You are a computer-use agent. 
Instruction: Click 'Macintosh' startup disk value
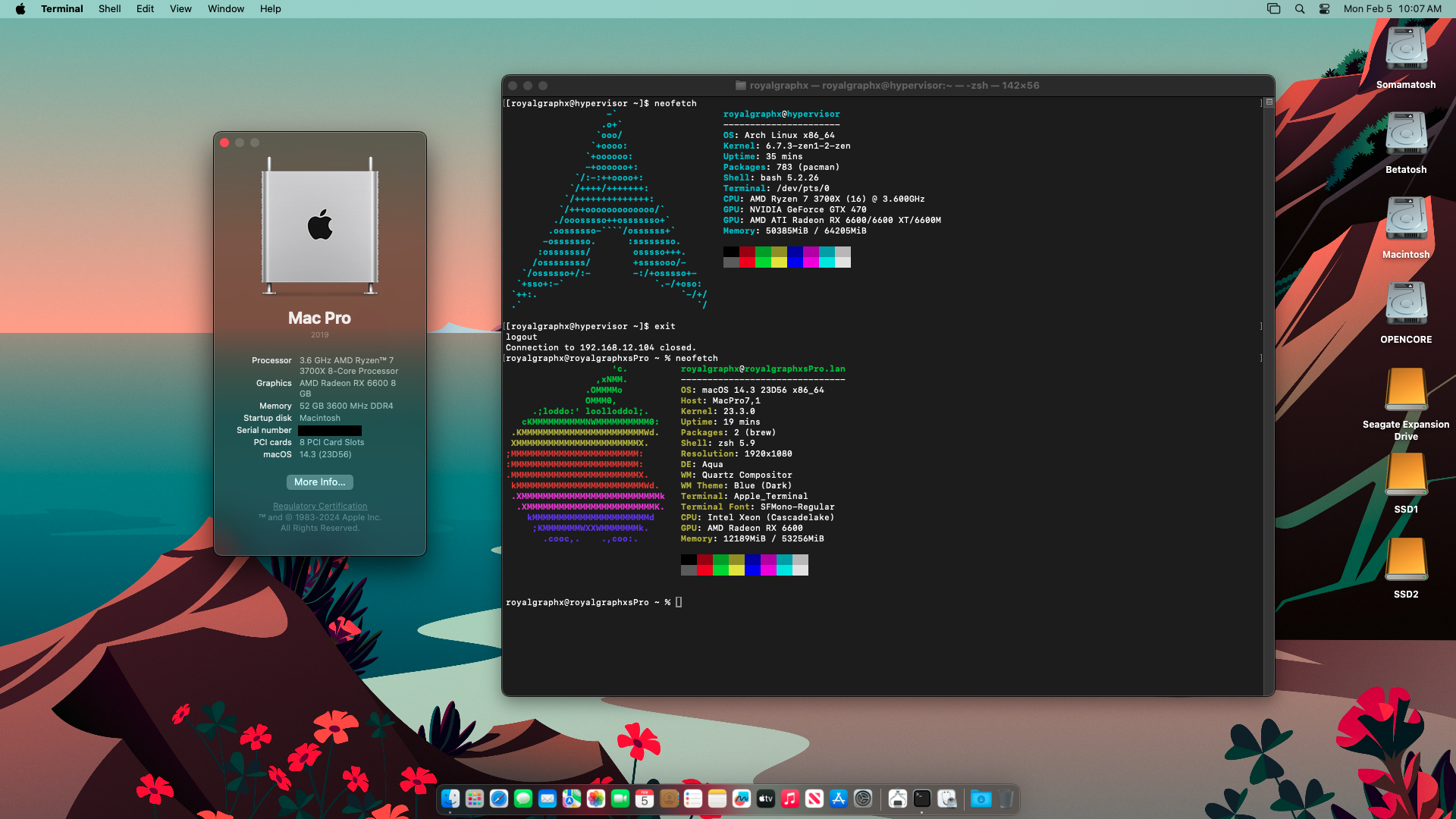[x=319, y=419]
